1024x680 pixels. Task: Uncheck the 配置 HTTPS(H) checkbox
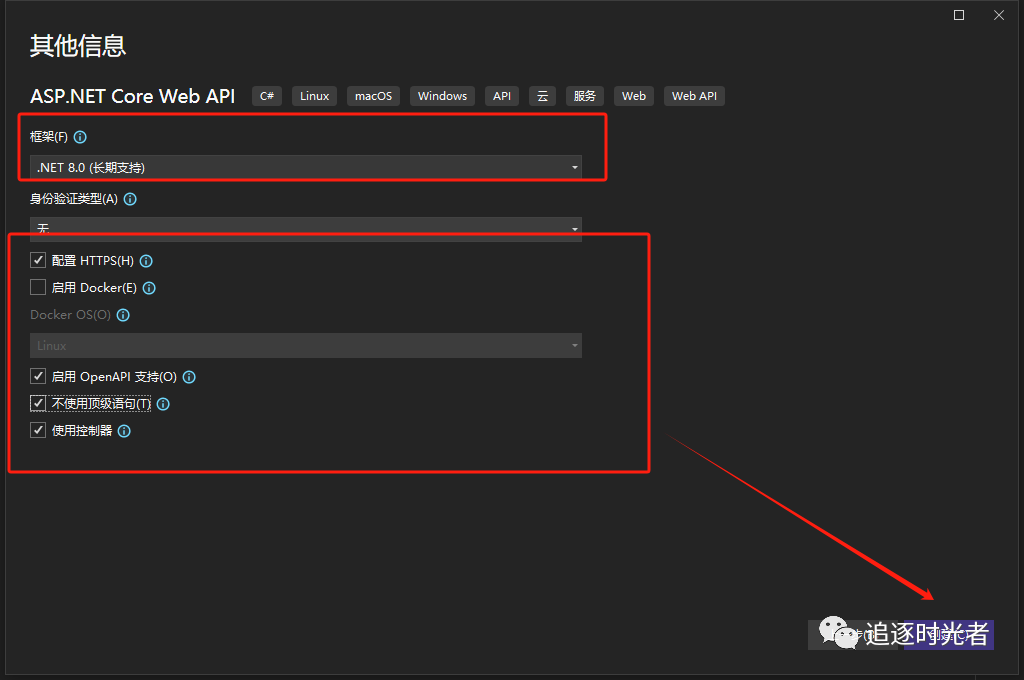pyautogui.click(x=38, y=261)
